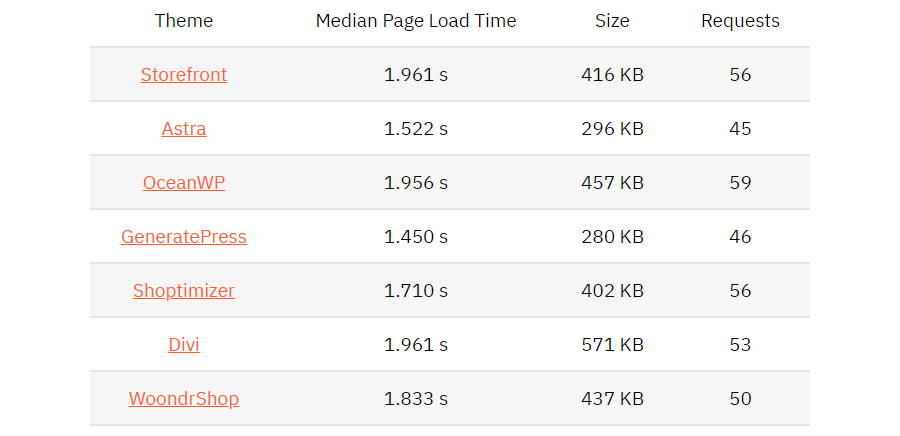This screenshot has height=436, width=900.
Task: Click the OceanWP theme link
Action: [184, 183]
